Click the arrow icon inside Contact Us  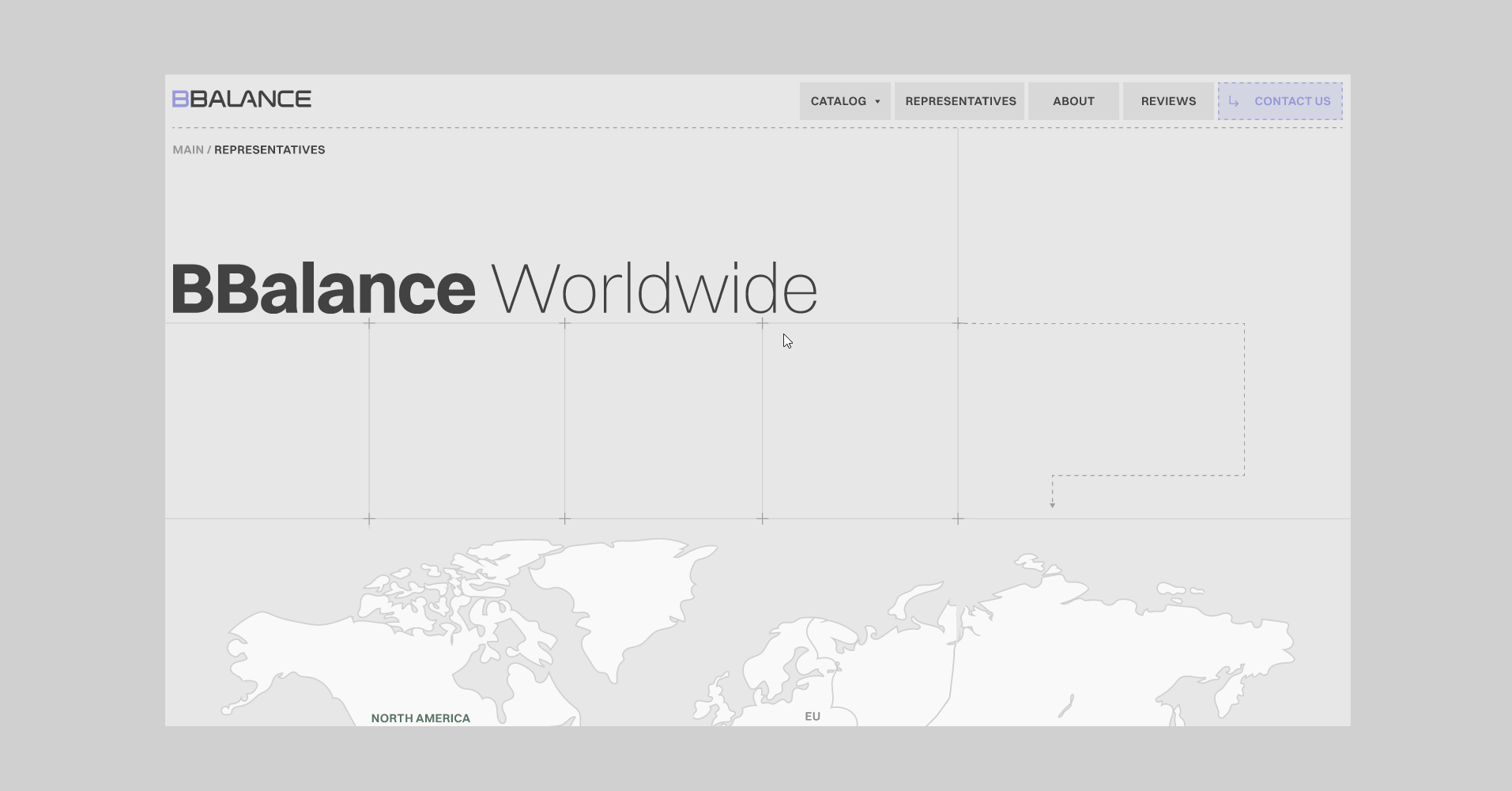(x=1234, y=101)
